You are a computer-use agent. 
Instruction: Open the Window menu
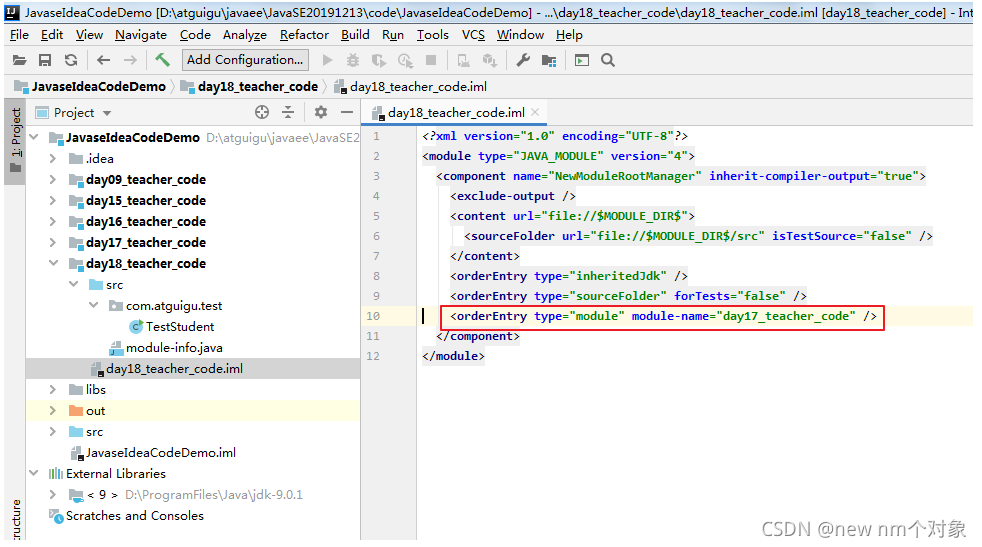tap(520, 35)
